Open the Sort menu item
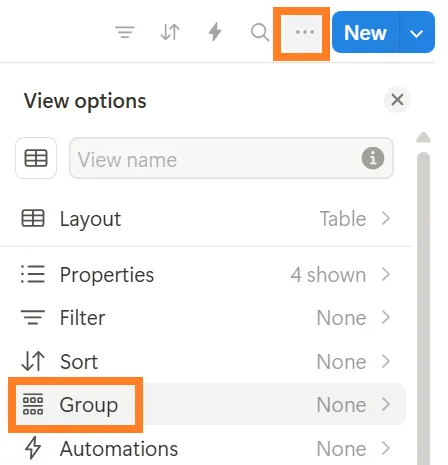Screen dimensions: 448x465 tap(206, 361)
